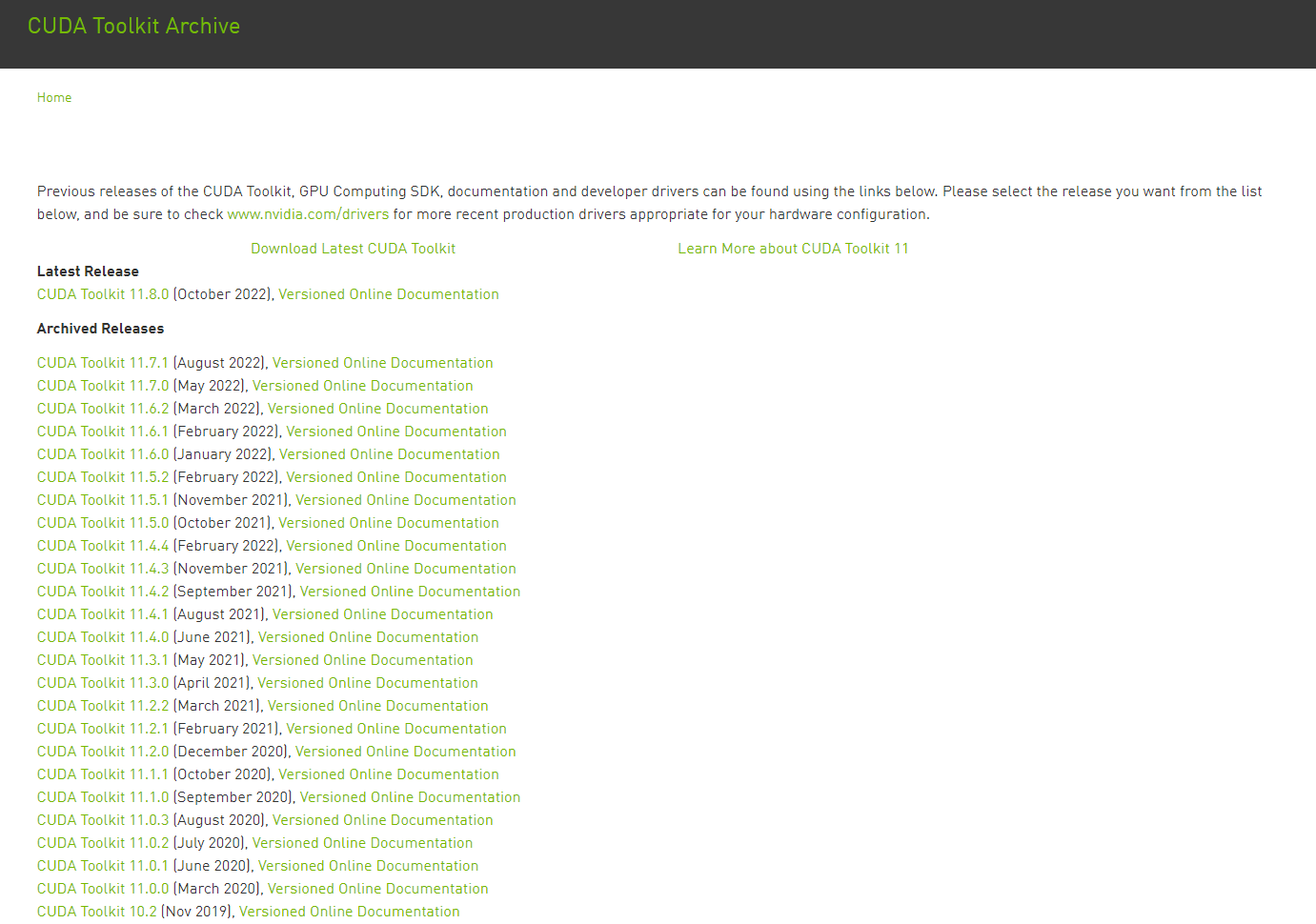View docs for September 2020 release

click(411, 797)
